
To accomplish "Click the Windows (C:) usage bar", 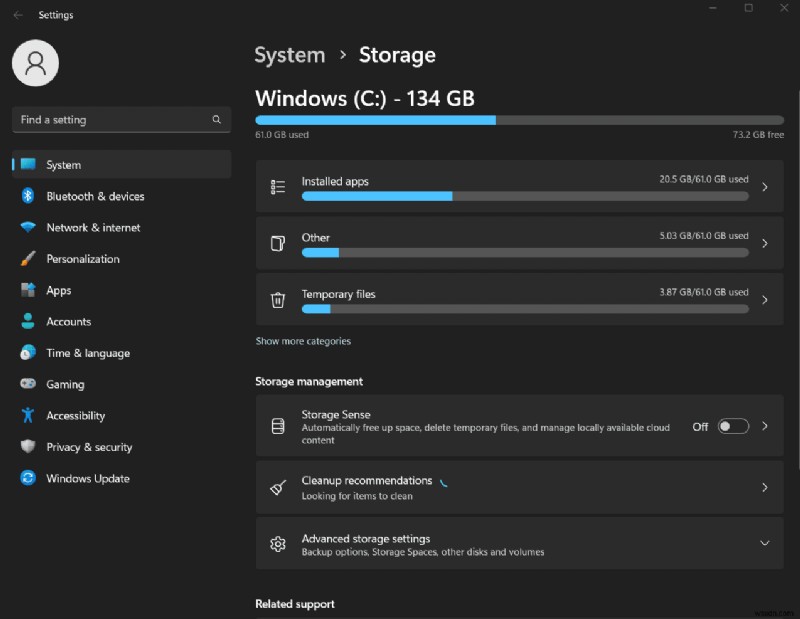I will pos(519,120).
